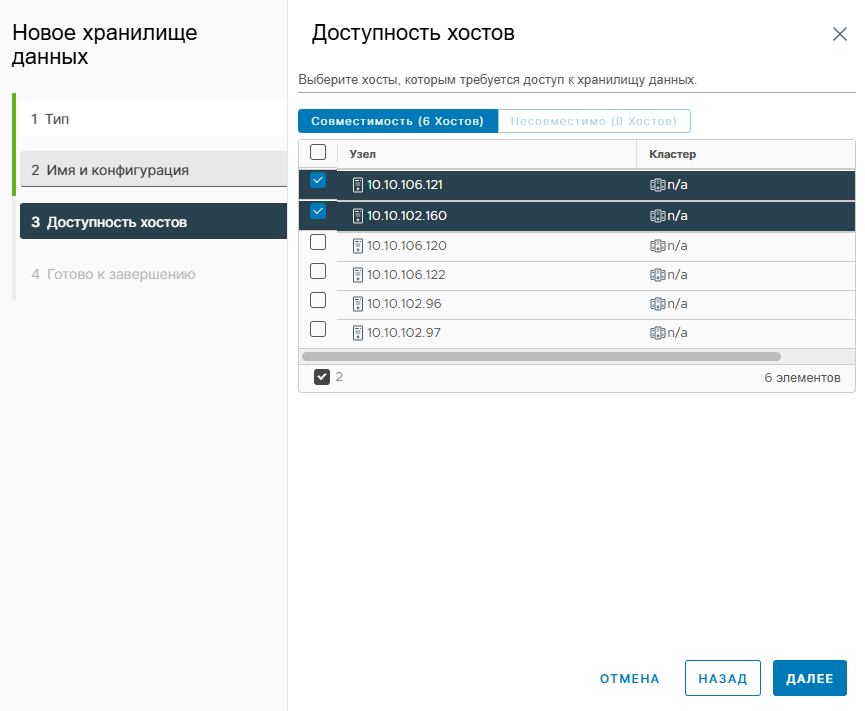Click the Узел column header

[x=362, y=154]
